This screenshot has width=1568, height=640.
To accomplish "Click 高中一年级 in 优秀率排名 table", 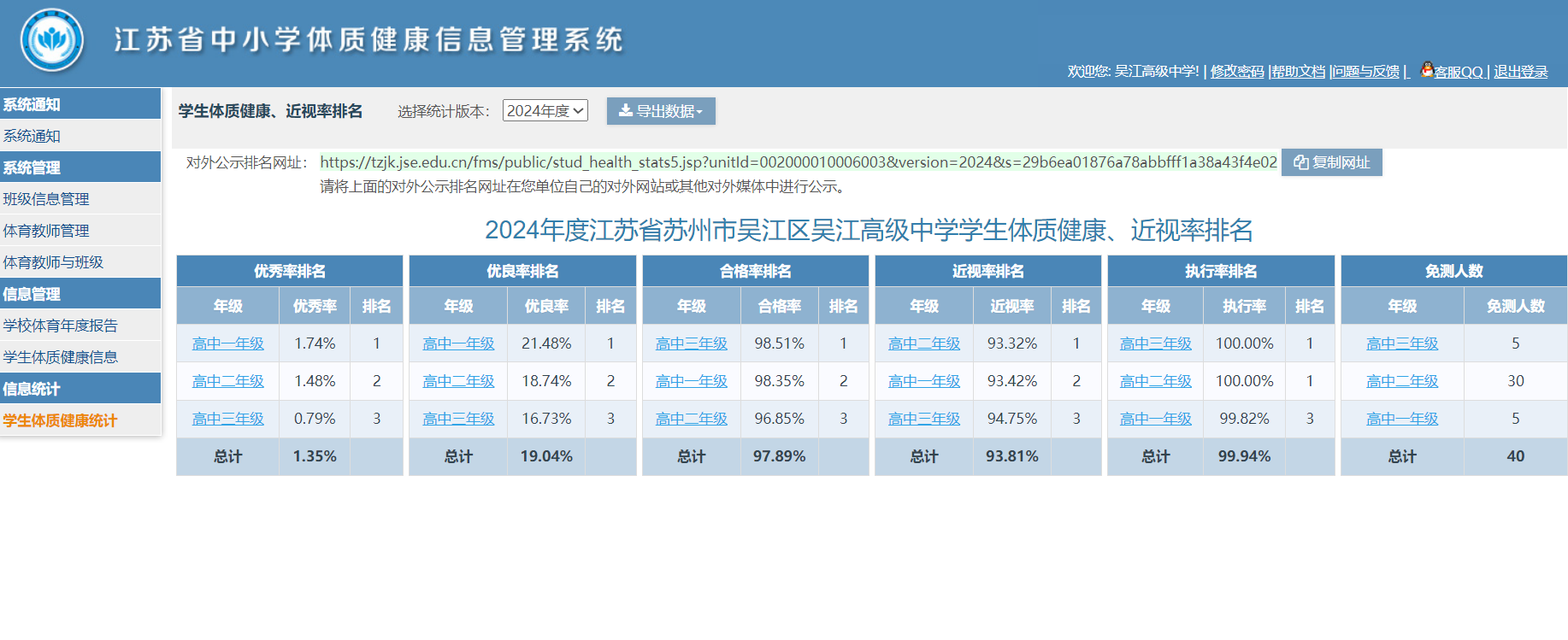I will pyautogui.click(x=228, y=343).
